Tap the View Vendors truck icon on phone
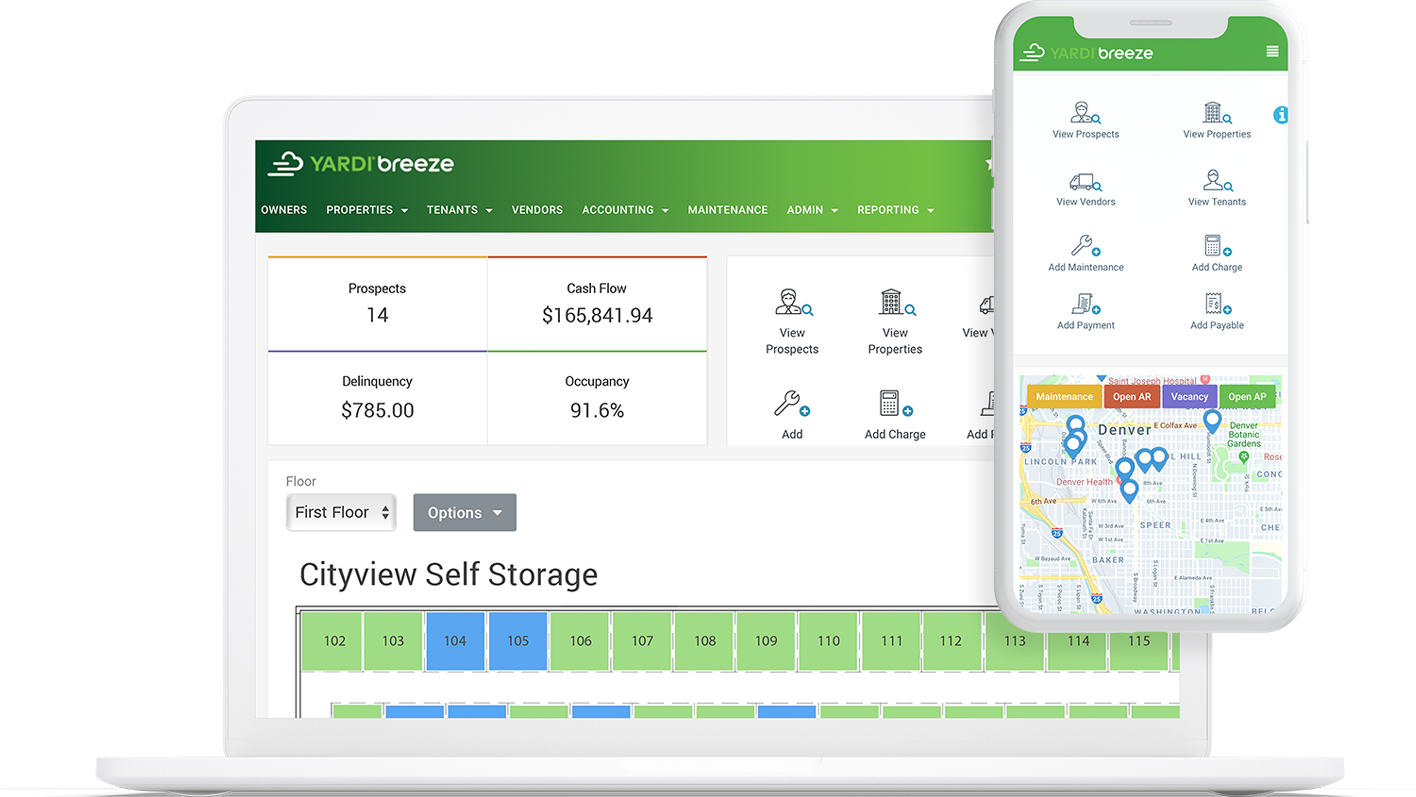The width and height of the screenshot is (1416, 797). (x=1085, y=182)
